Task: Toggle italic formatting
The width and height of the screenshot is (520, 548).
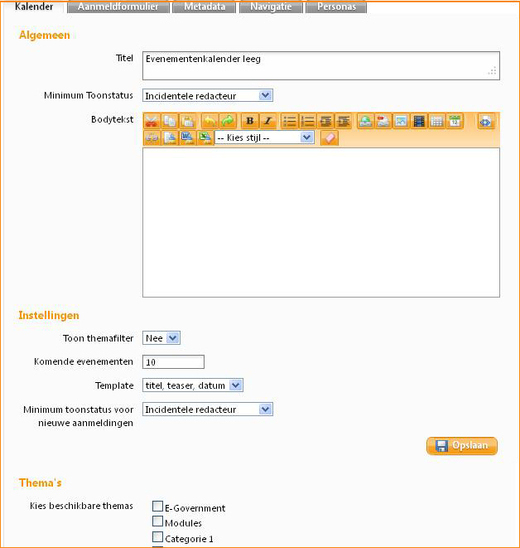Action: [268, 121]
